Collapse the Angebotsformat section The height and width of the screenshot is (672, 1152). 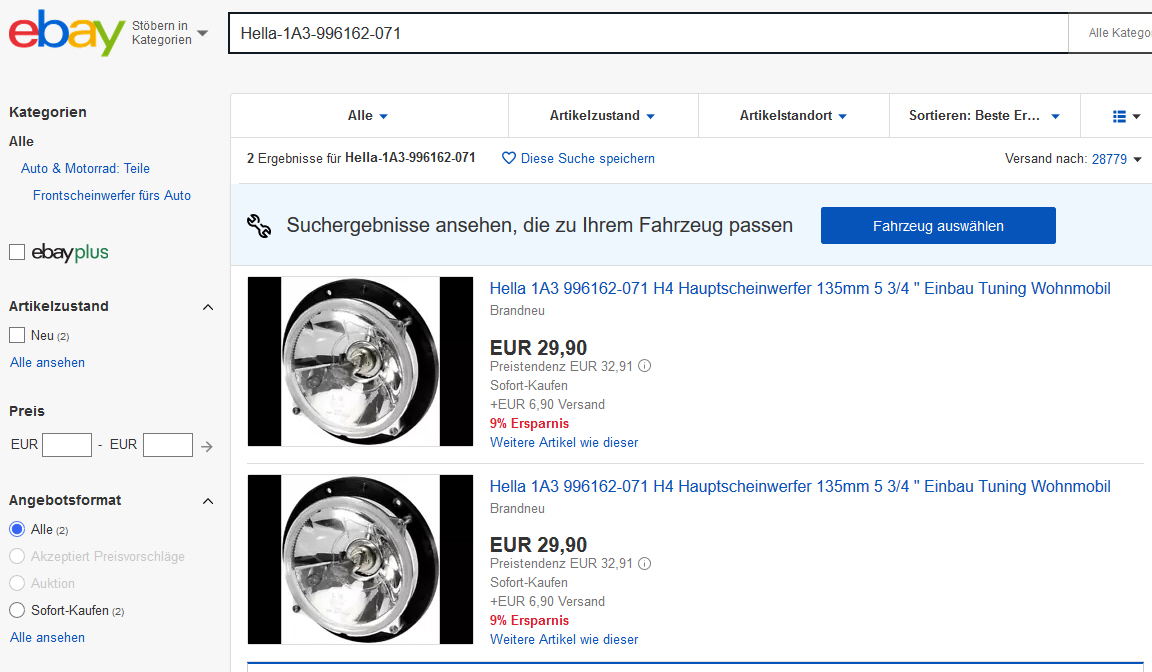point(208,501)
